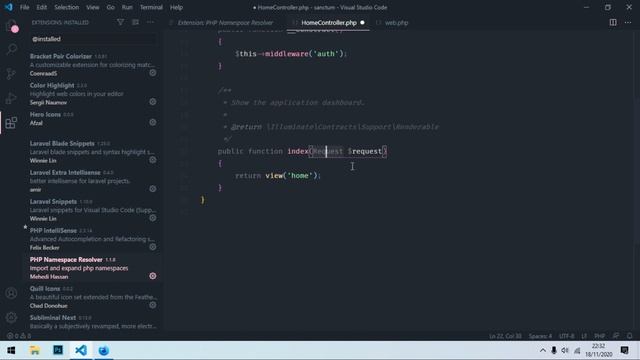Manage PHP Namespace Resolver gear icon
640x360 pixels.
coord(153,276)
